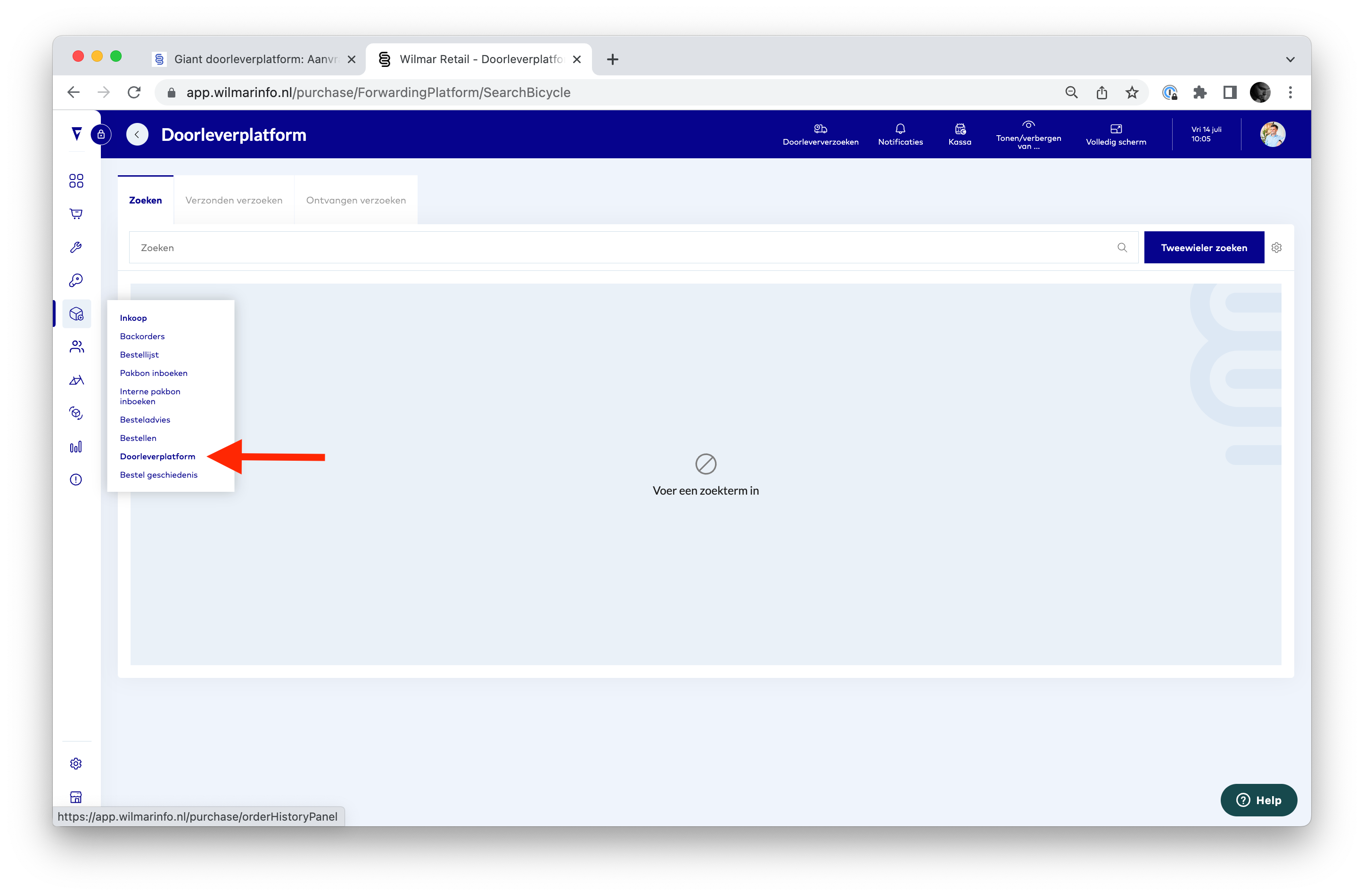Collapse using the back chevron beside Doorleverplatform
Viewport: 1364px width, 896px height.
point(137,134)
